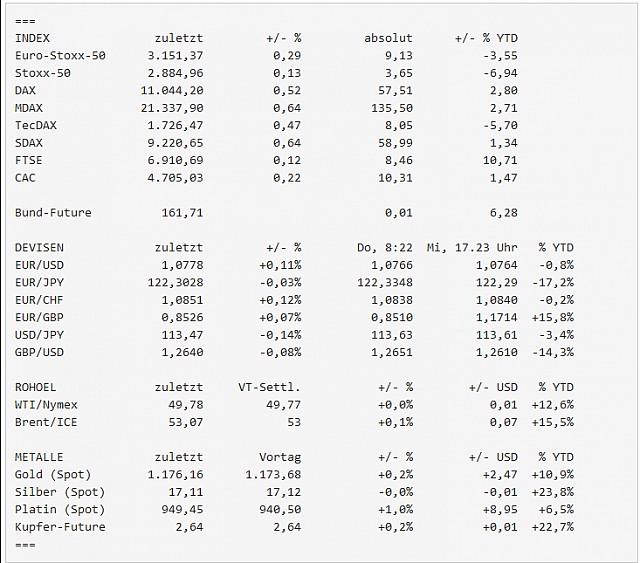This screenshot has height=563, width=640.
Task: Click the Bund-Future value 161,71
Action: click(182, 213)
